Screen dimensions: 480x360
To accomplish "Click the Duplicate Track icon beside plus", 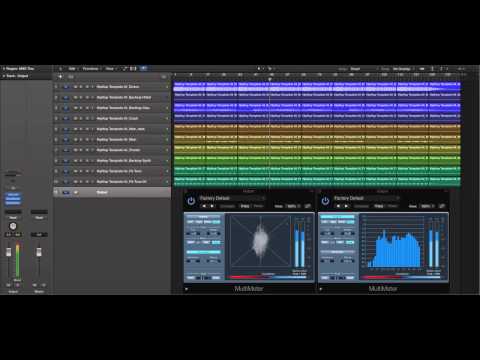I will 71,77.
